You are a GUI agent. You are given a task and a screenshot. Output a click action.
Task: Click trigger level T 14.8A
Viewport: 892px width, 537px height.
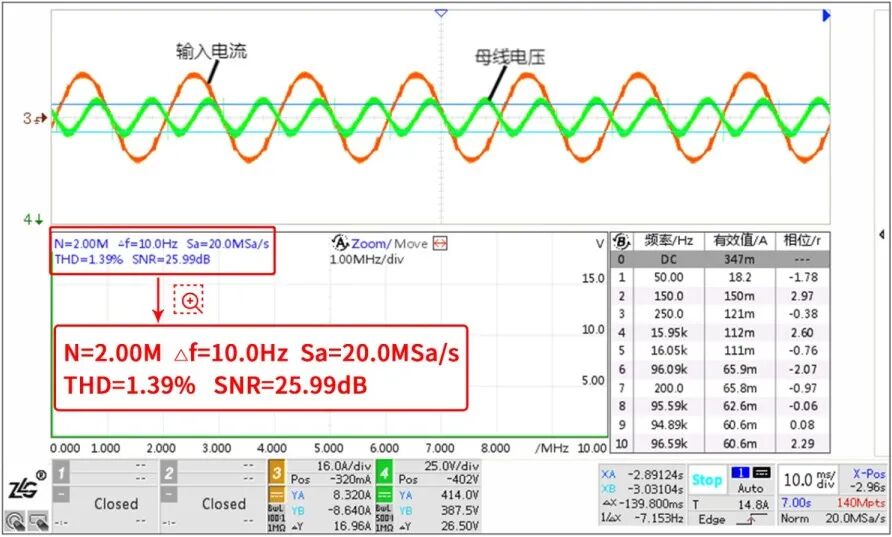(x=731, y=504)
